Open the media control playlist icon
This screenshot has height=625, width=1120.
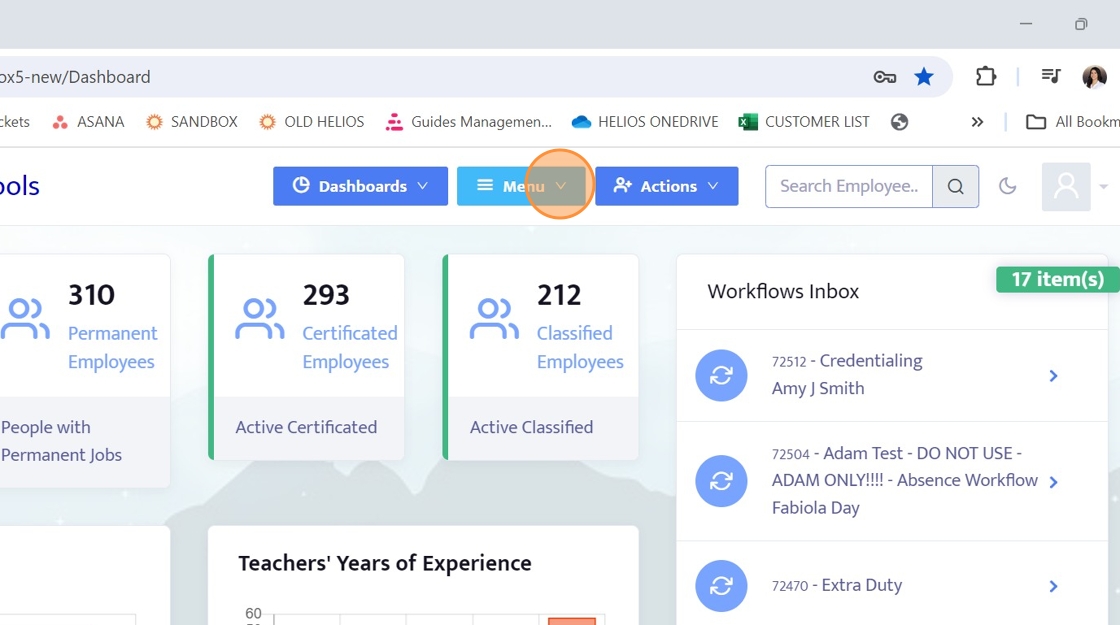pos(1051,76)
